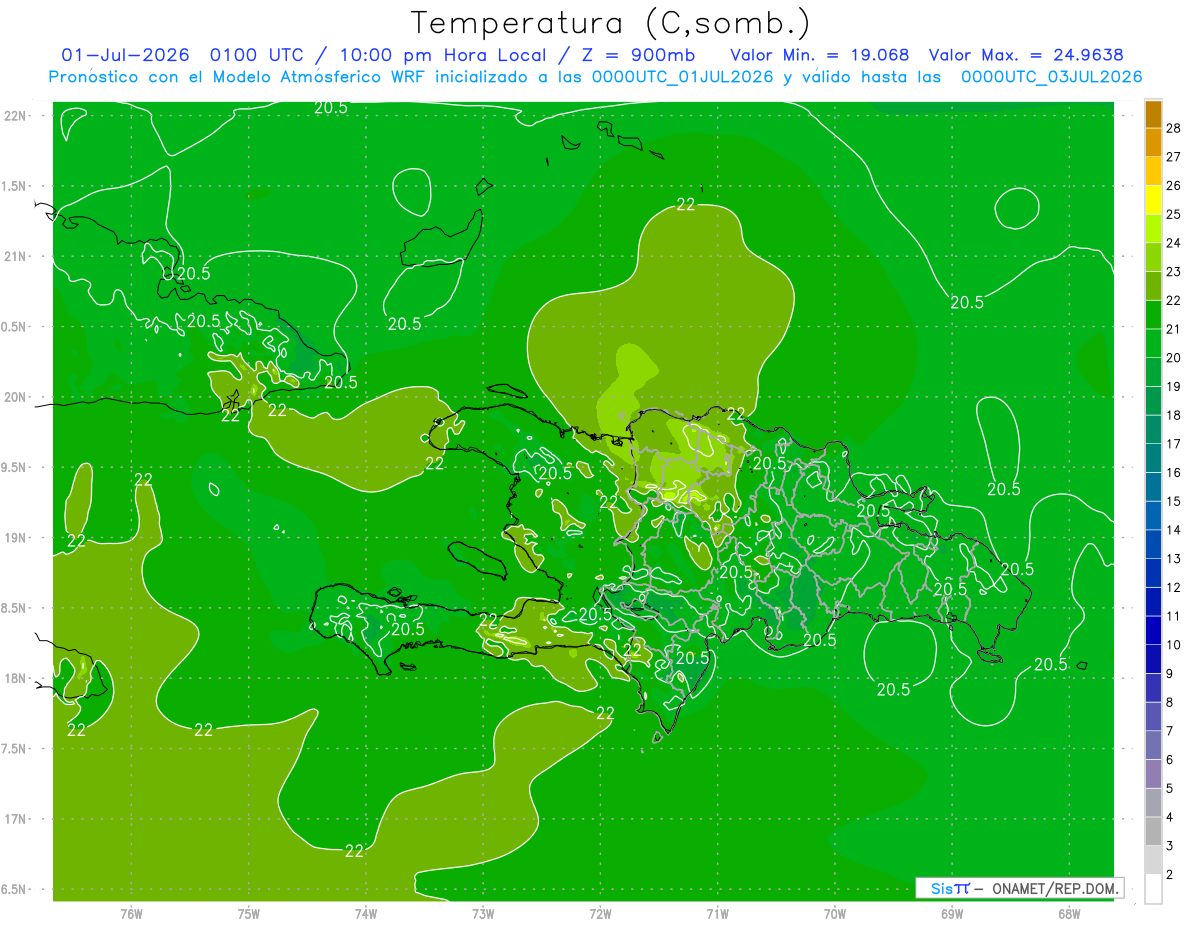1200x927 pixels.
Task: Click the '74W' longitude axis label
Action: (x=366, y=914)
